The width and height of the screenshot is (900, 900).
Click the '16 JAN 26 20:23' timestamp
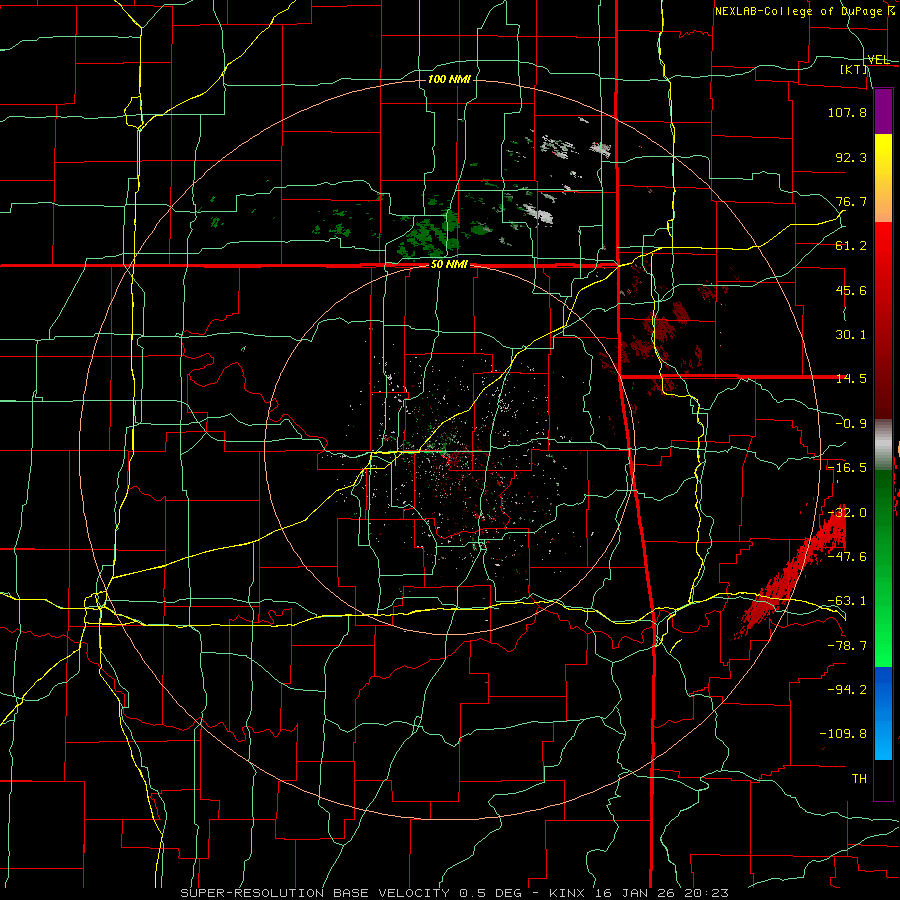[x=660, y=893]
